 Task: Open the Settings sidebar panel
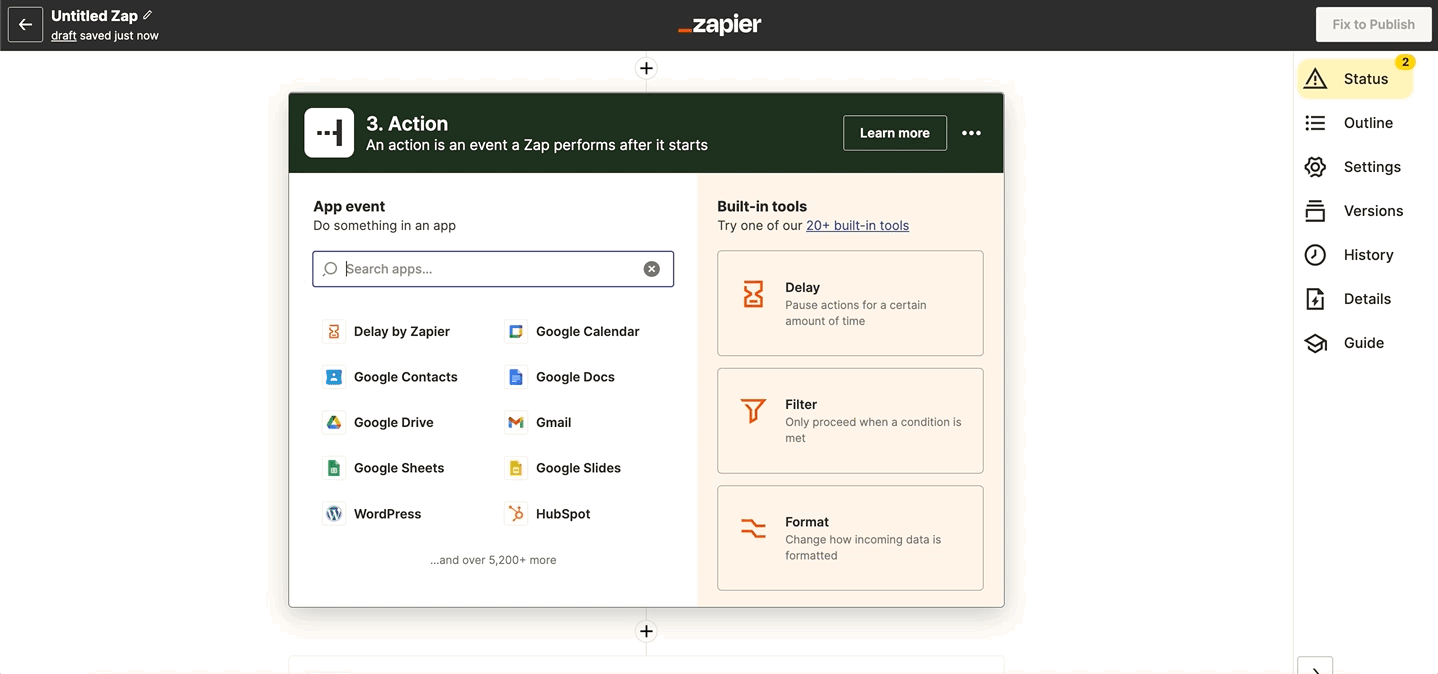pos(1354,167)
